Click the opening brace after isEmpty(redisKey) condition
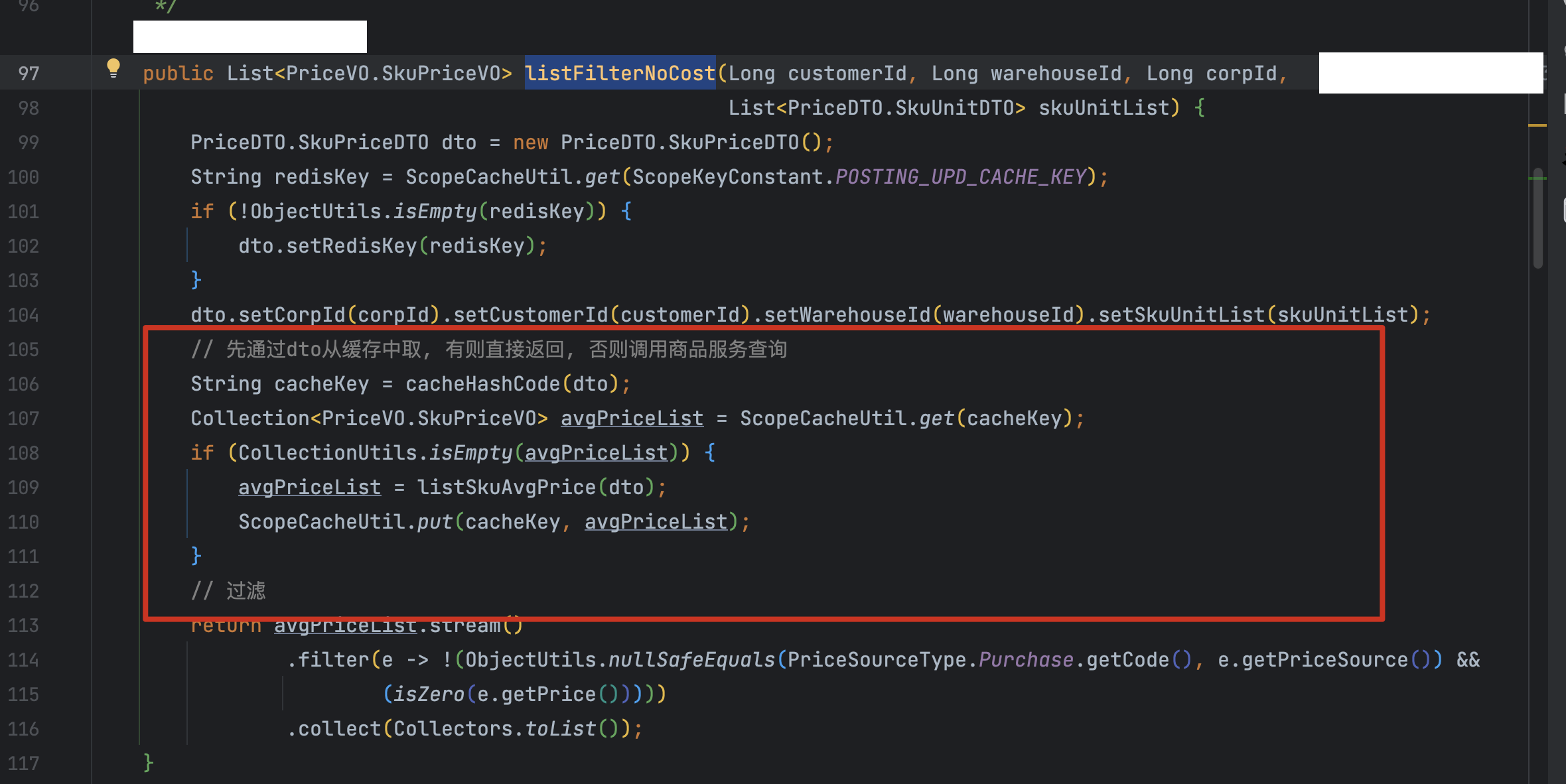Screen dimensions: 1566x784 (x=626, y=212)
